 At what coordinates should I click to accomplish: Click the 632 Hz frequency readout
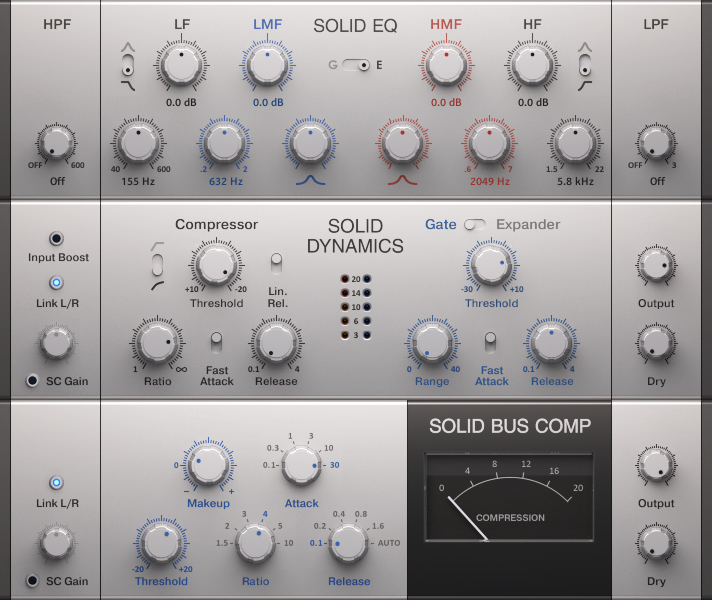[x=226, y=182]
